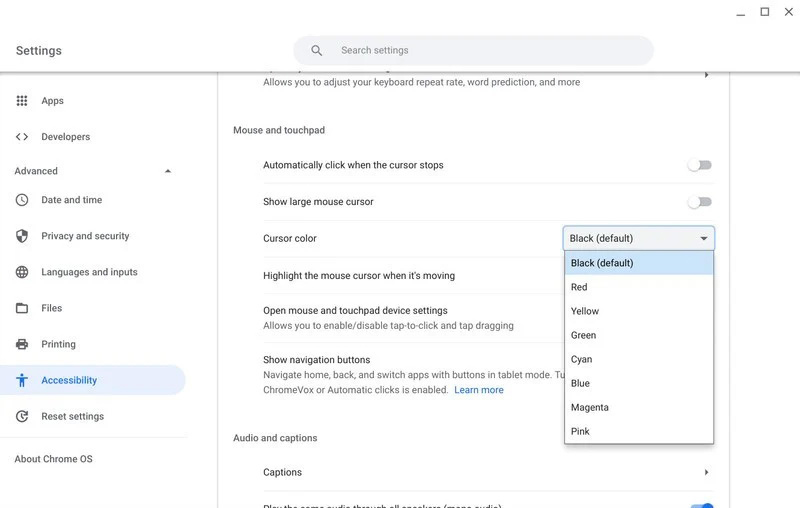
Task: Open Files settings section
Action: click(52, 308)
